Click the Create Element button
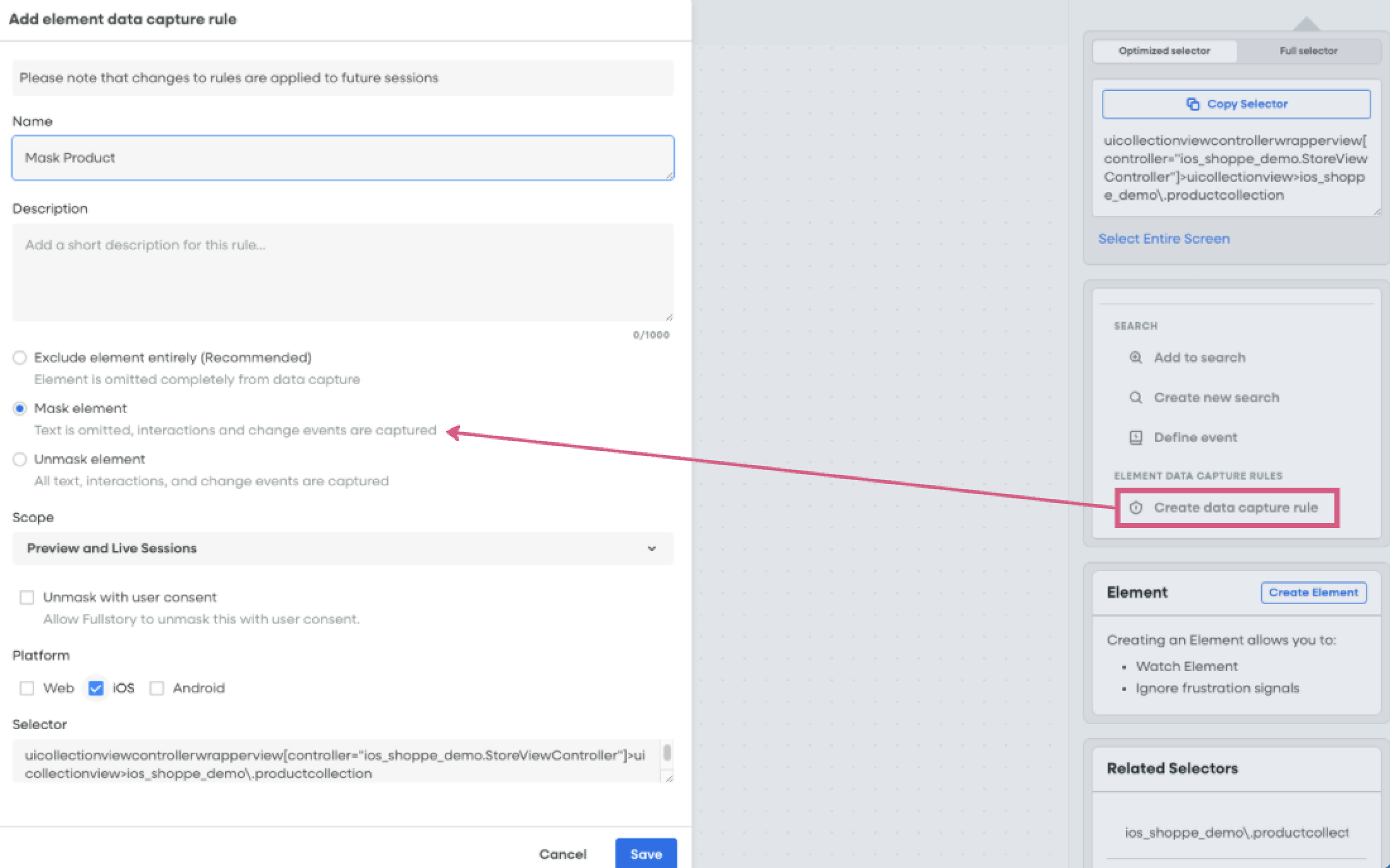 tap(1314, 593)
